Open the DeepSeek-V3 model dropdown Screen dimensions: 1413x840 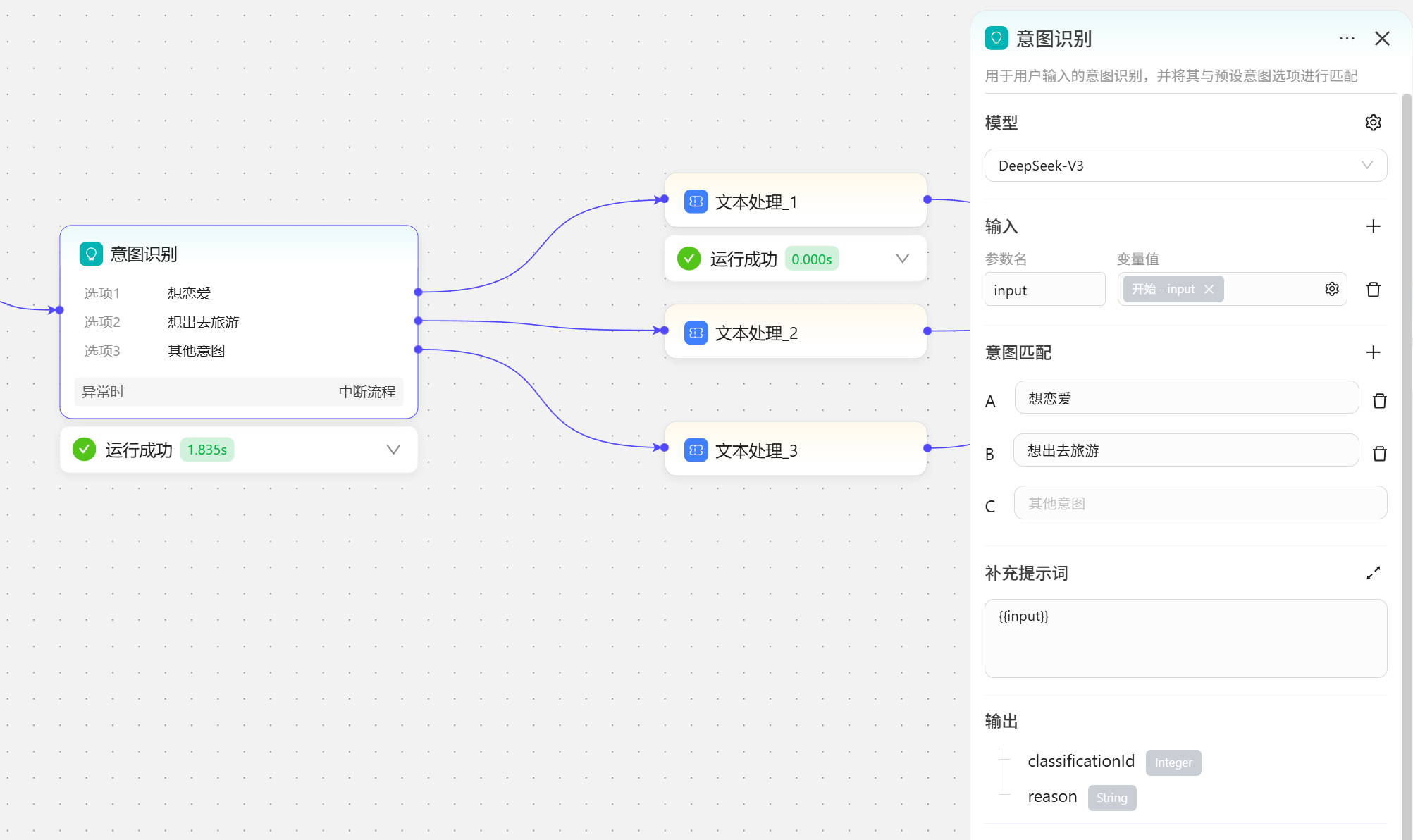pyautogui.click(x=1185, y=166)
